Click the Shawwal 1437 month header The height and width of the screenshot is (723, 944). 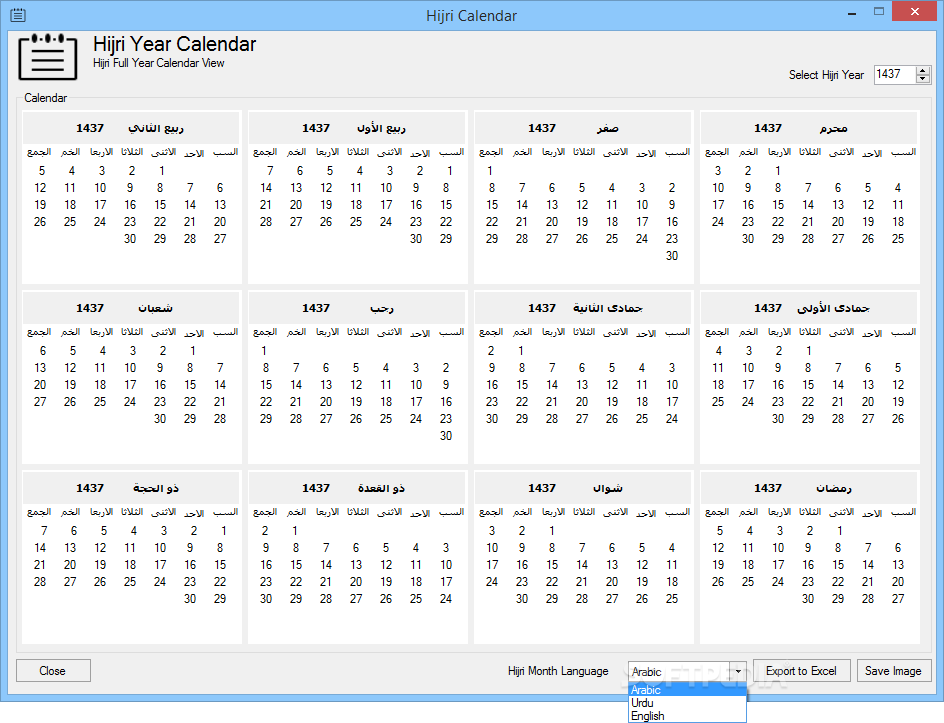(583, 488)
